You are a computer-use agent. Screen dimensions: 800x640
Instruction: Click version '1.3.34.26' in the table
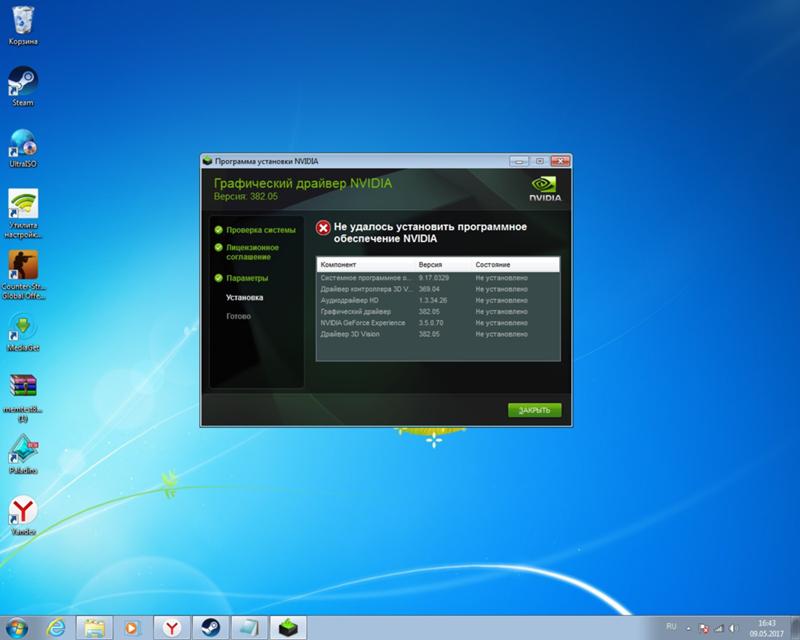433,301
